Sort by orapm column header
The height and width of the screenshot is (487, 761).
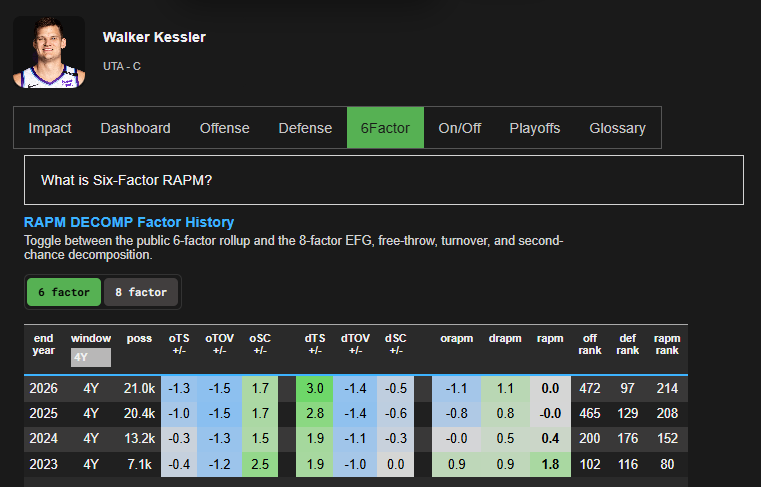[457, 338]
